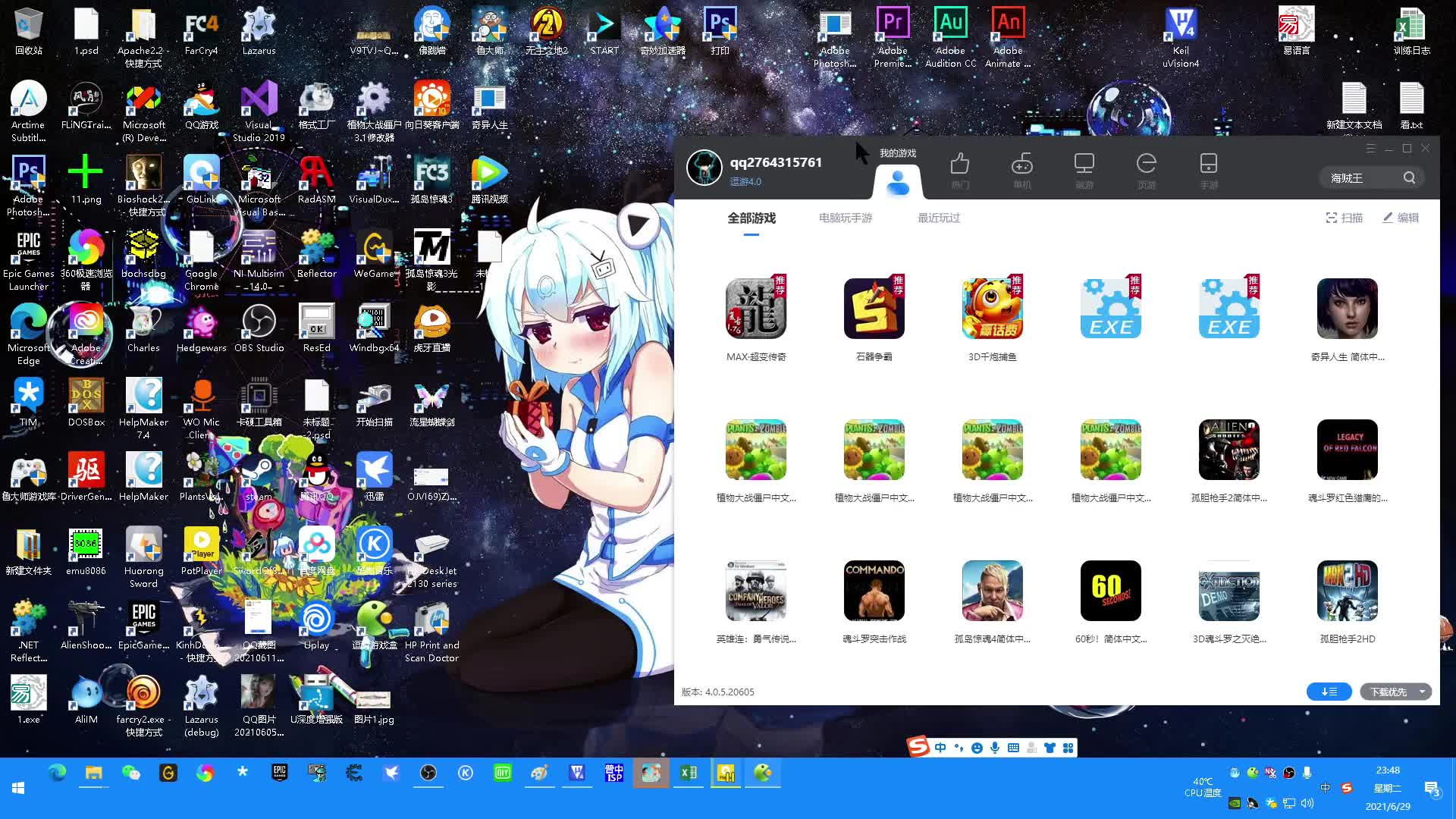This screenshot has height=819, width=1456.
Task: Click the user avatar picture
Action: point(704,168)
